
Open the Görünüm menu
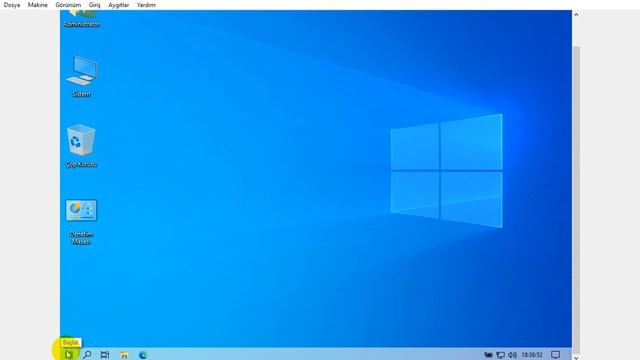pos(68,5)
